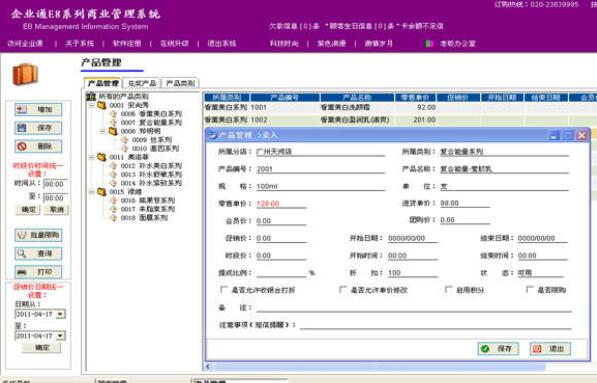This screenshot has height=383, width=597.
Task: Switch to the 兑奖产品 tab
Action: [142, 83]
